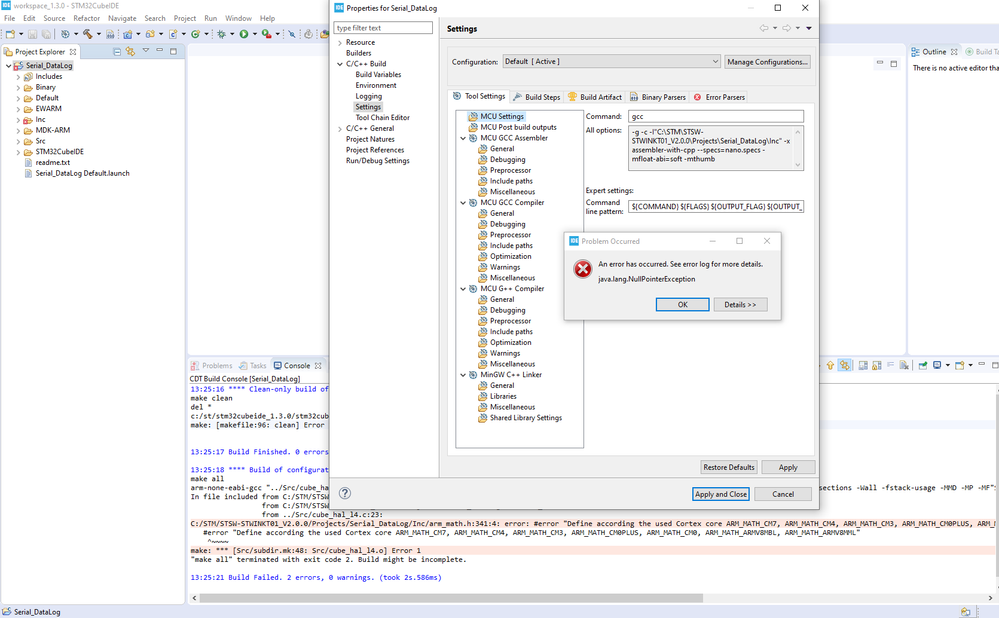Click the console scroll-up arrow icon
The width and height of the screenshot is (999, 618).
830,366
